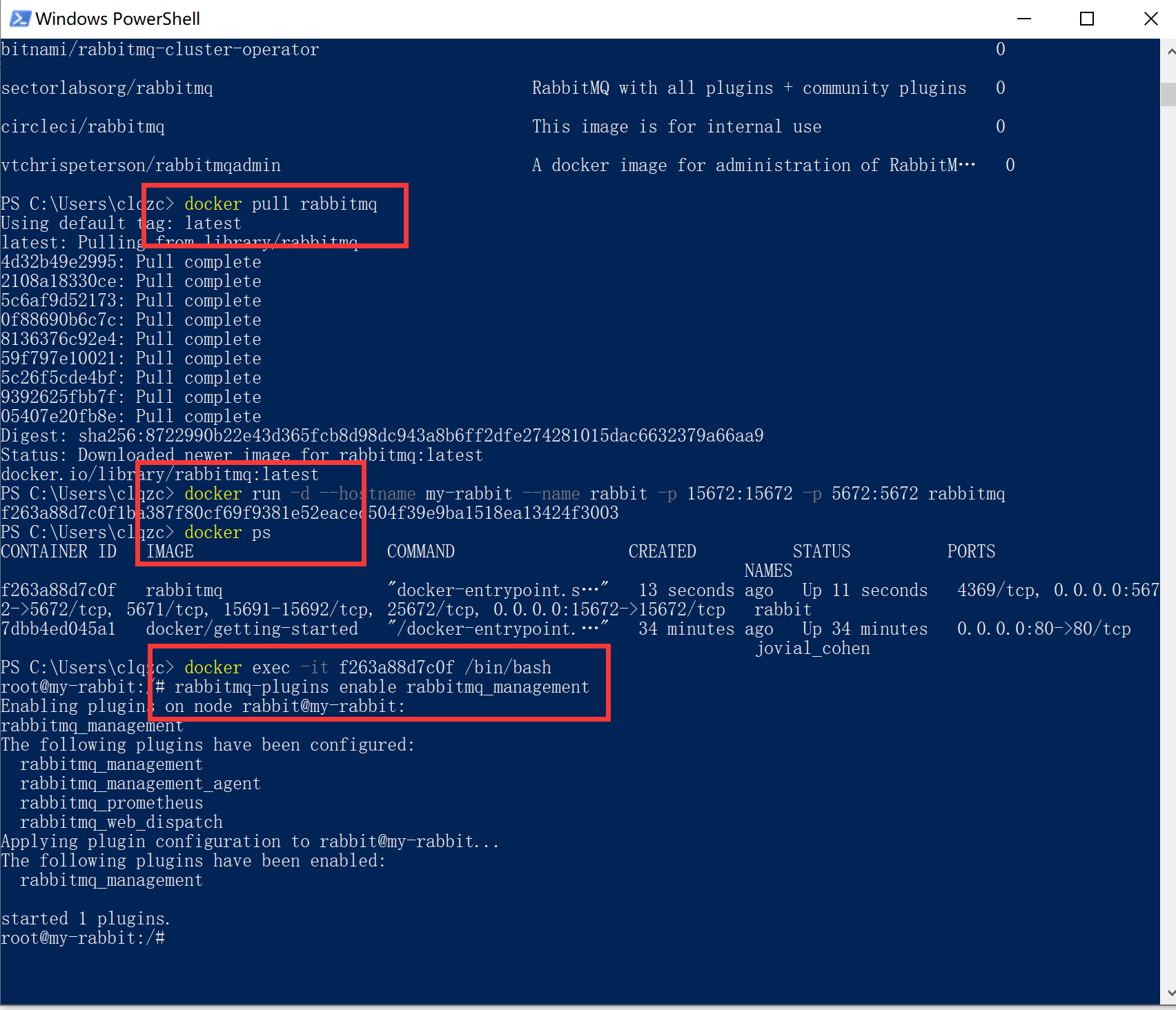The height and width of the screenshot is (1010, 1176).
Task: Click the final 'root@my-rabbit:/#' prompt
Action: click(x=83, y=938)
